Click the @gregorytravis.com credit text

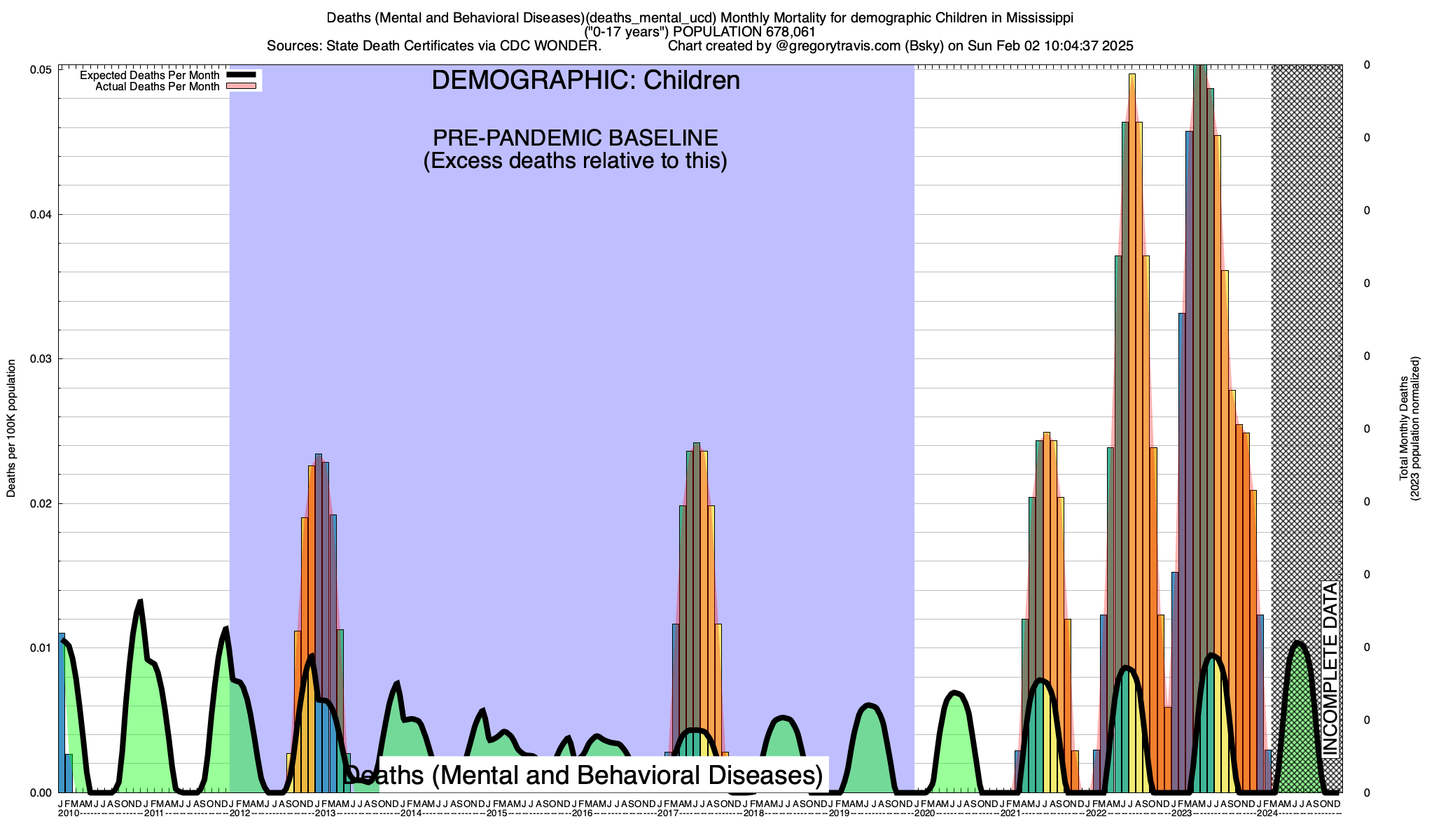tap(838, 46)
